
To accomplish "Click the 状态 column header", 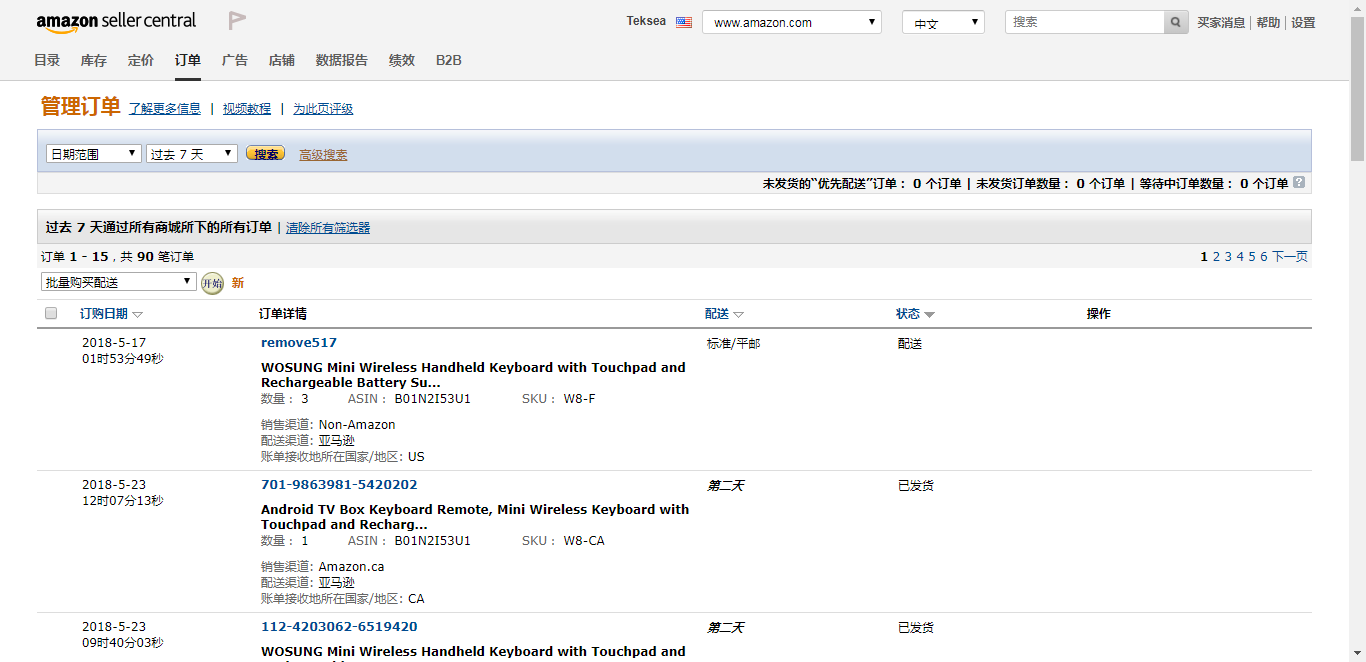I will coord(908,314).
